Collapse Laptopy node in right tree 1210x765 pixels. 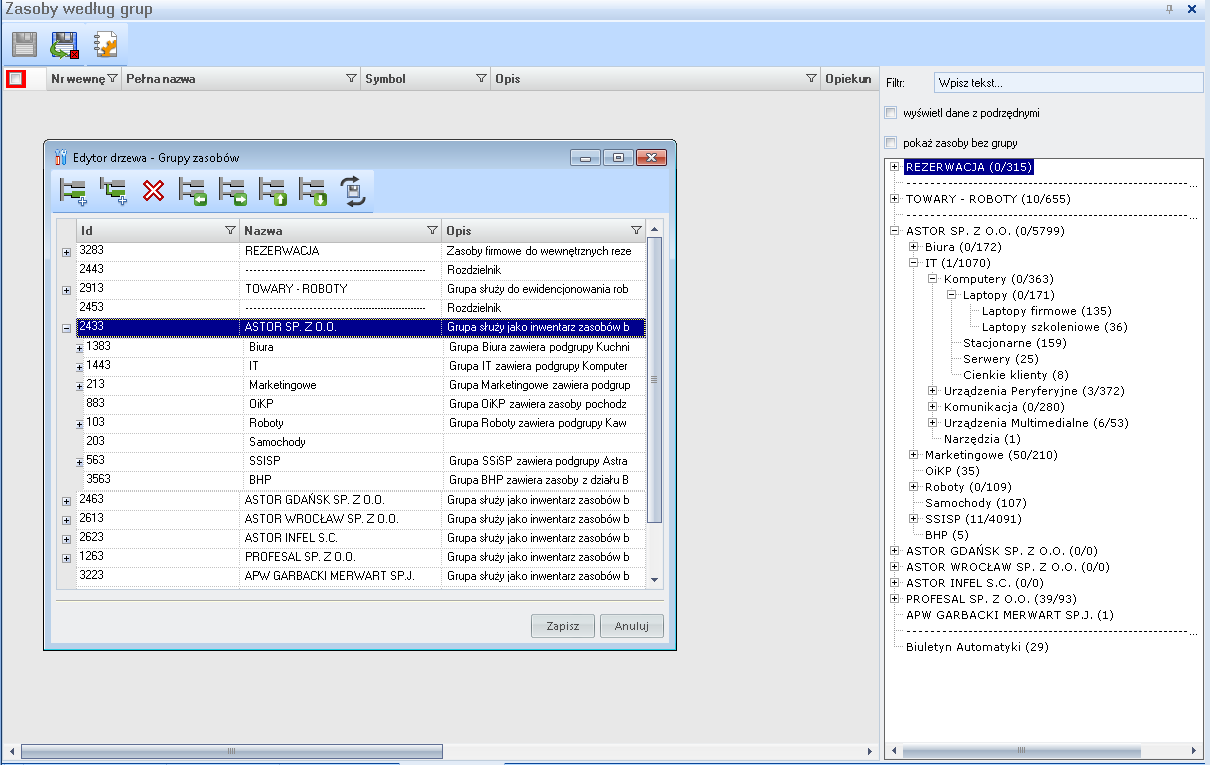(x=952, y=295)
